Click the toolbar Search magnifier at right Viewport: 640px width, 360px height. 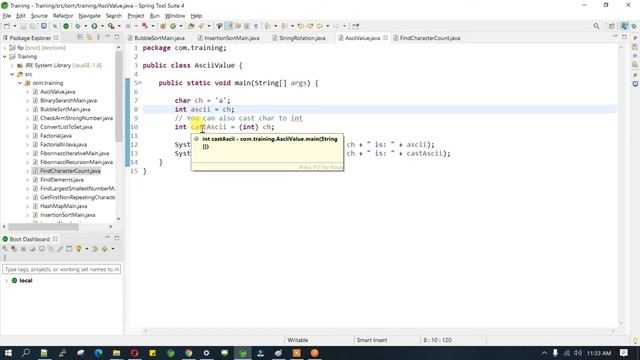pos(596,26)
